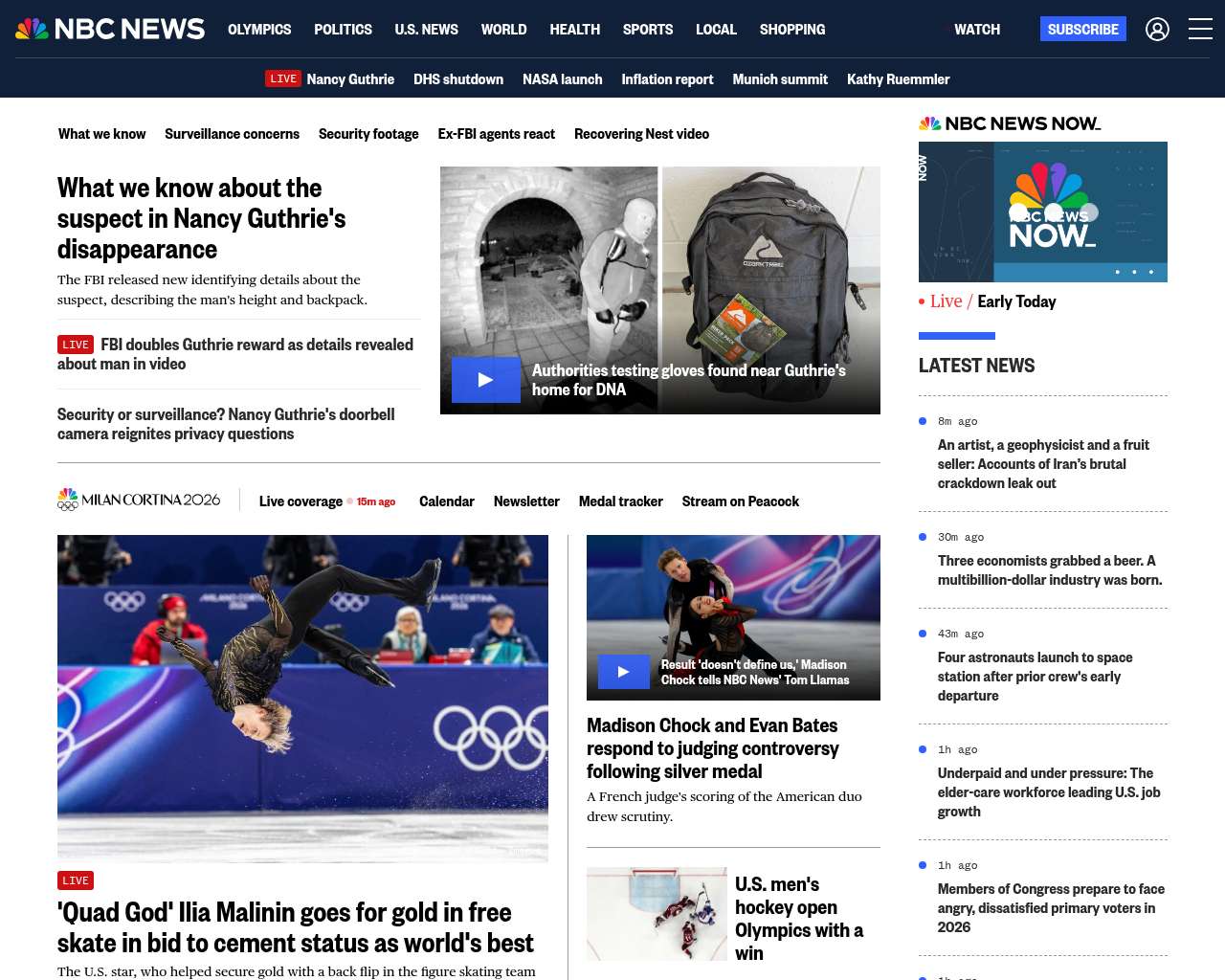The height and width of the screenshot is (980, 1225).
Task: Open the Politics section
Action: (343, 30)
